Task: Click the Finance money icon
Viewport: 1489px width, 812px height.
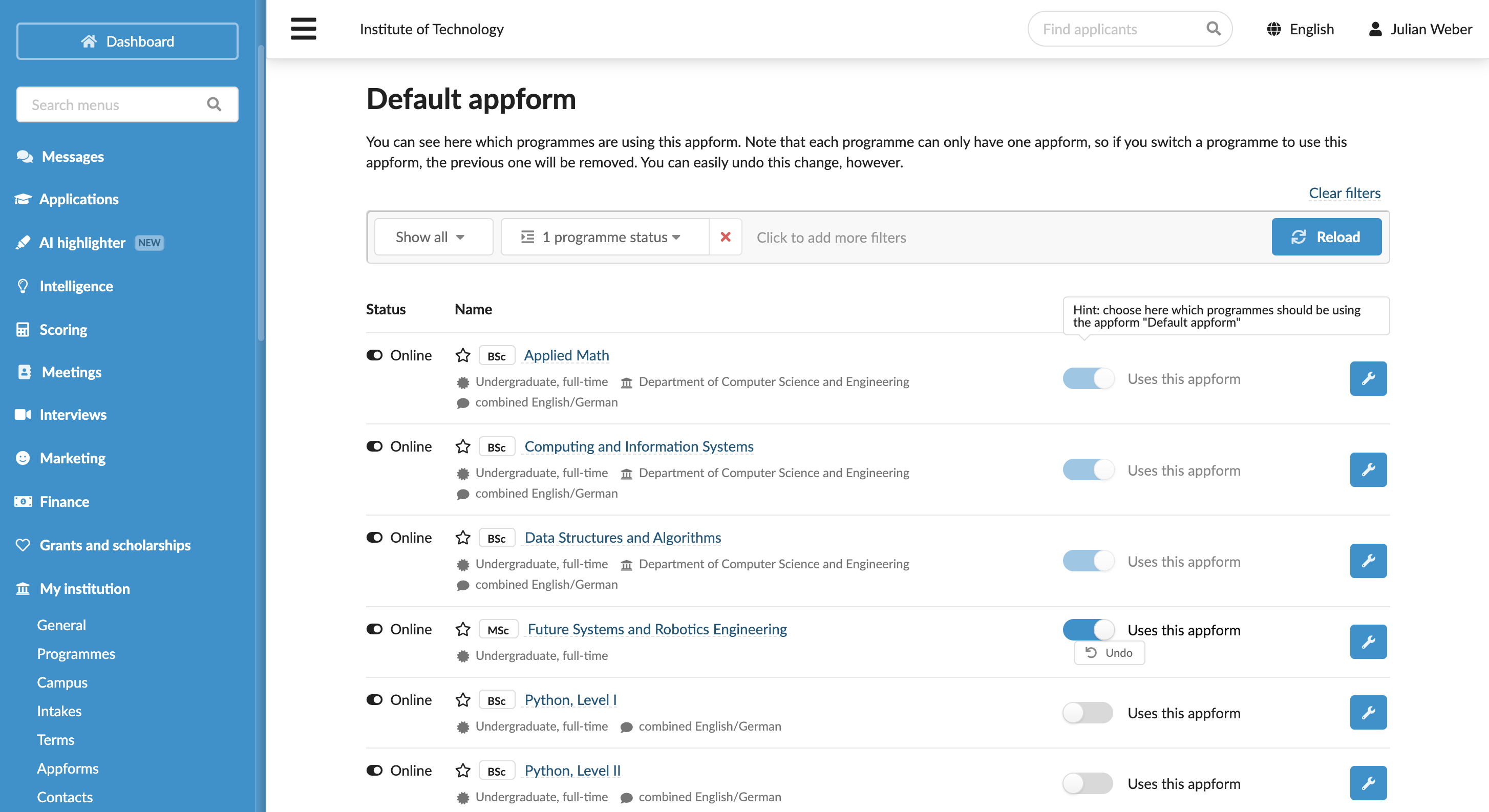Action: [x=23, y=502]
